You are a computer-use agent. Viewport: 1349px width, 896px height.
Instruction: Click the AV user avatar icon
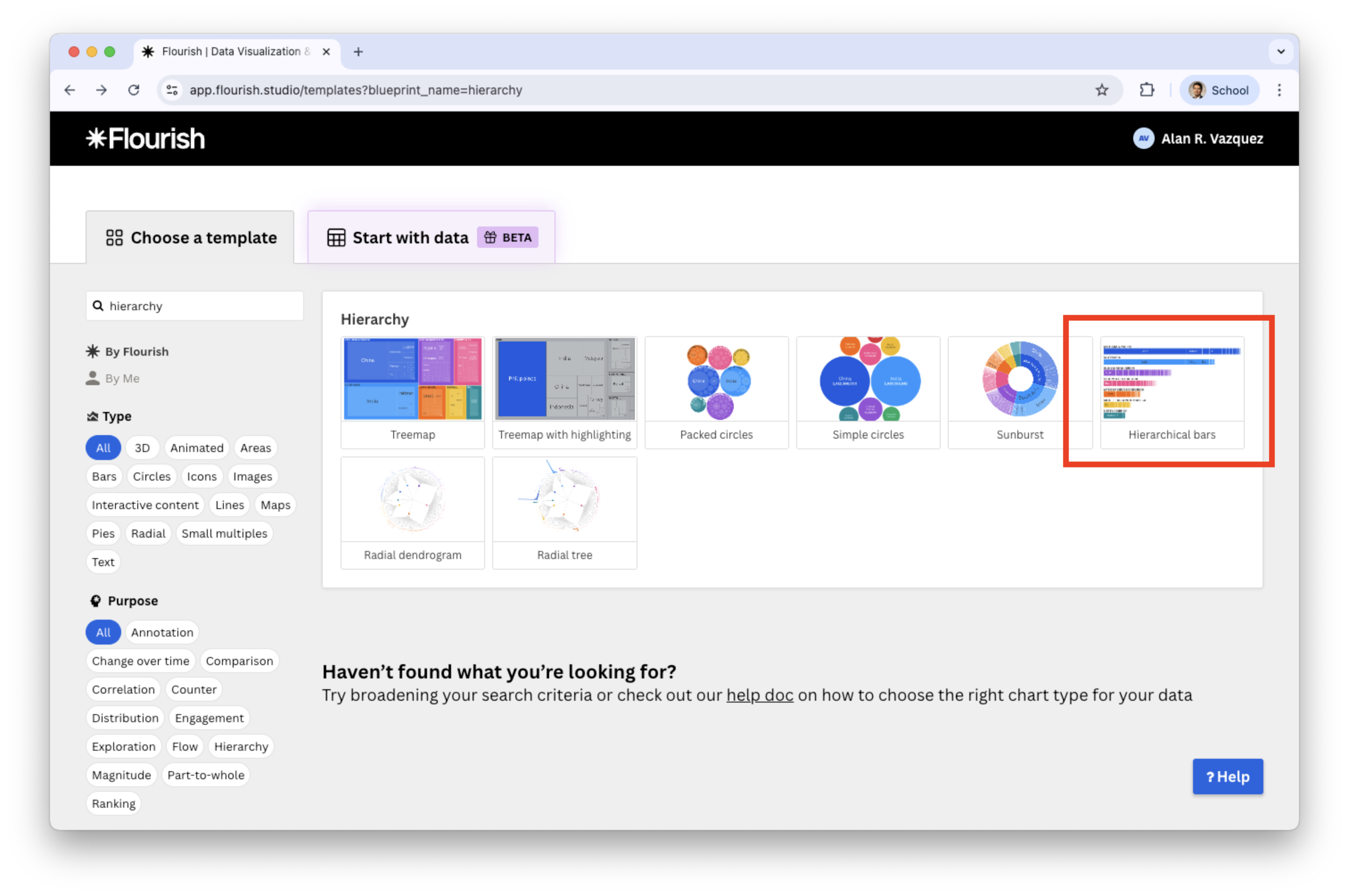[1143, 139]
